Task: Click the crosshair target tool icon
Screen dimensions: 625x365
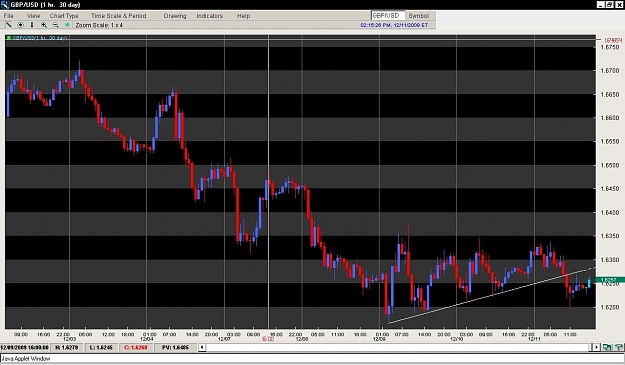Action: pos(20,25)
